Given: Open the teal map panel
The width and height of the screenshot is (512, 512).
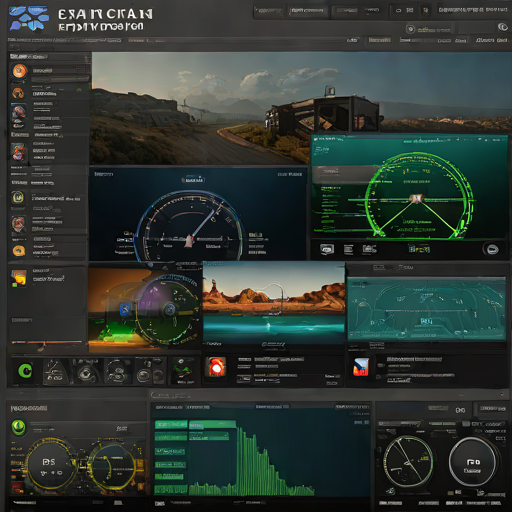Looking at the screenshot, I should [x=427, y=309].
